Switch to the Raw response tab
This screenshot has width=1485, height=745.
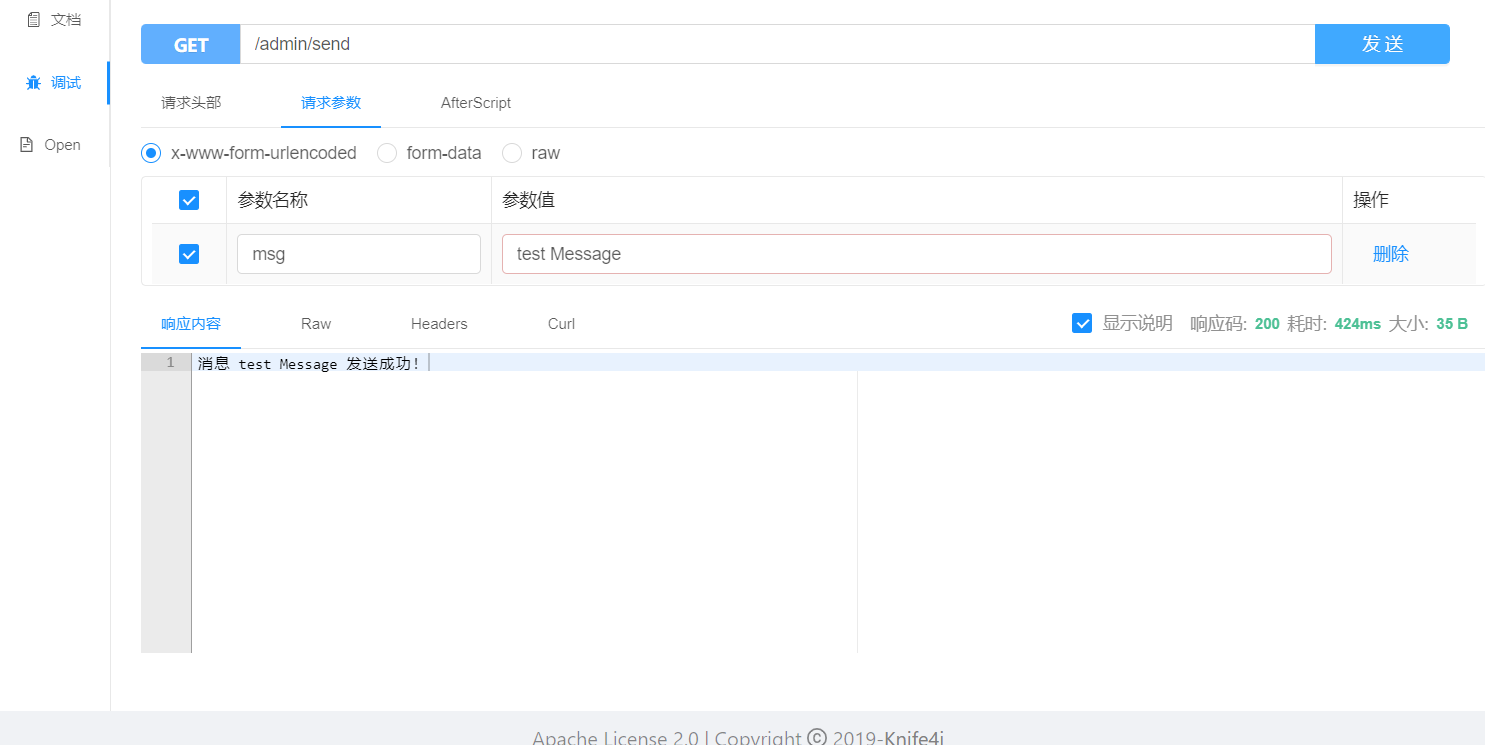pyautogui.click(x=316, y=323)
